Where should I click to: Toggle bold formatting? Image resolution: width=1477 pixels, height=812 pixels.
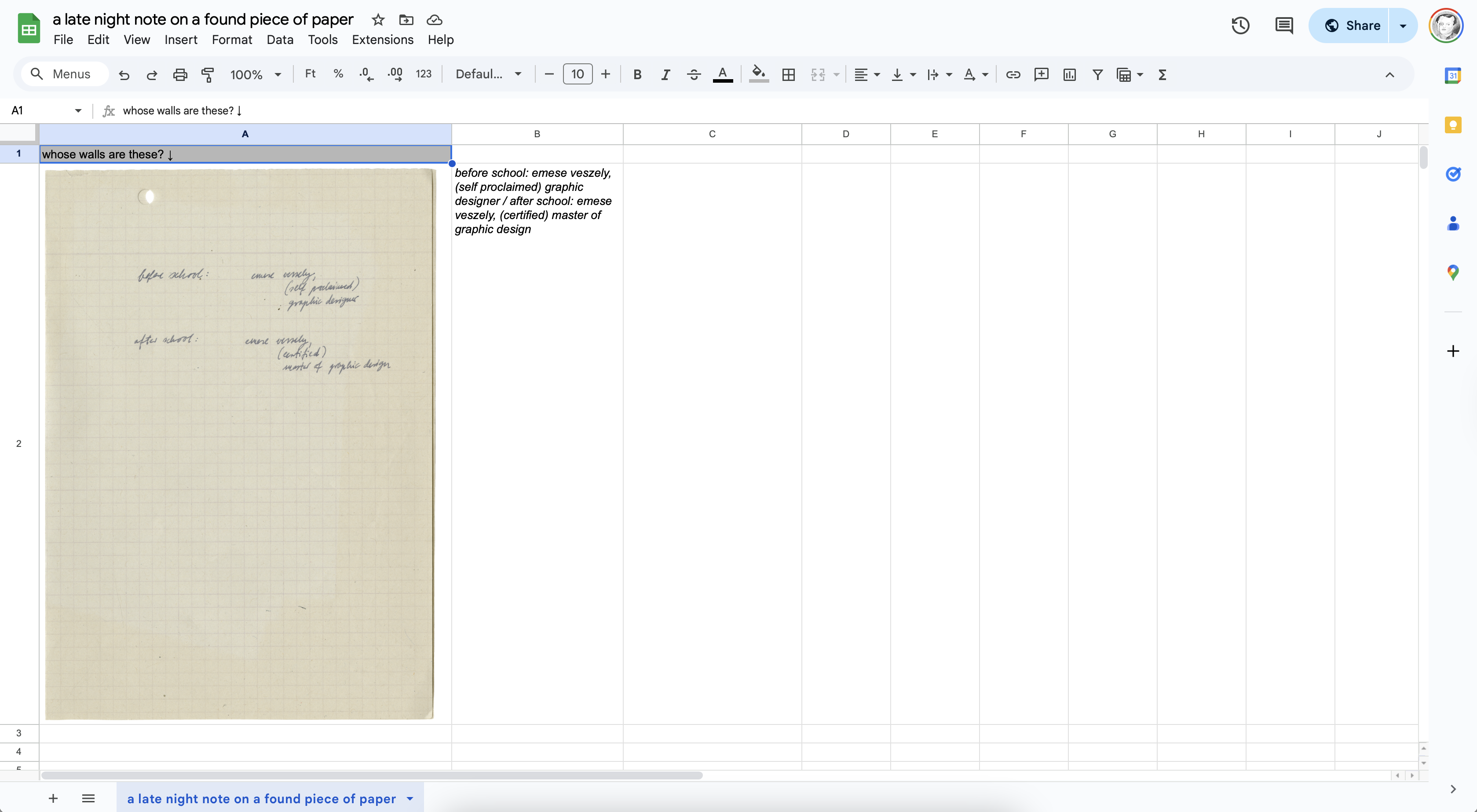point(637,74)
